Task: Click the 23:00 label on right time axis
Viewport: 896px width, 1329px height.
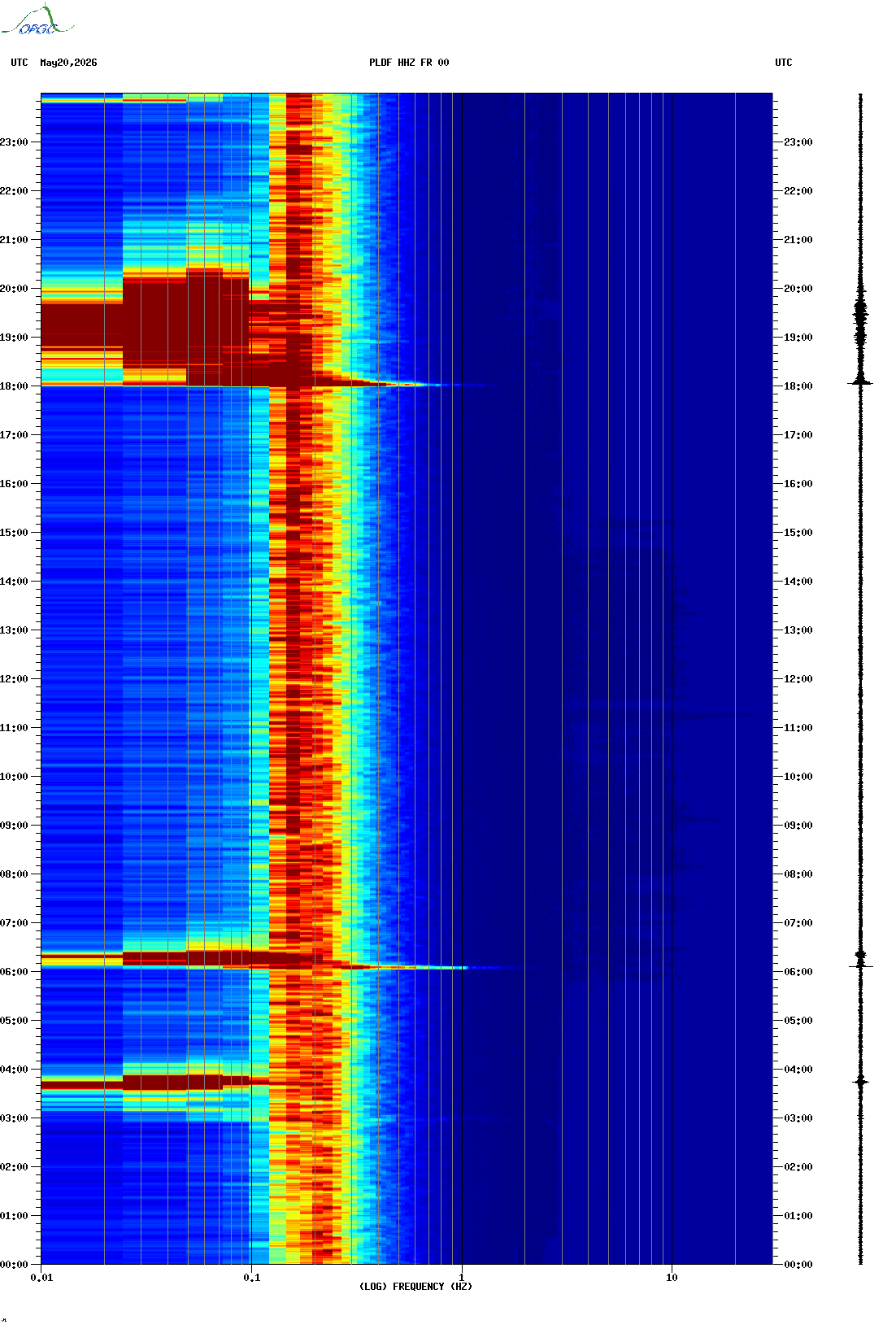Action: 798,142
